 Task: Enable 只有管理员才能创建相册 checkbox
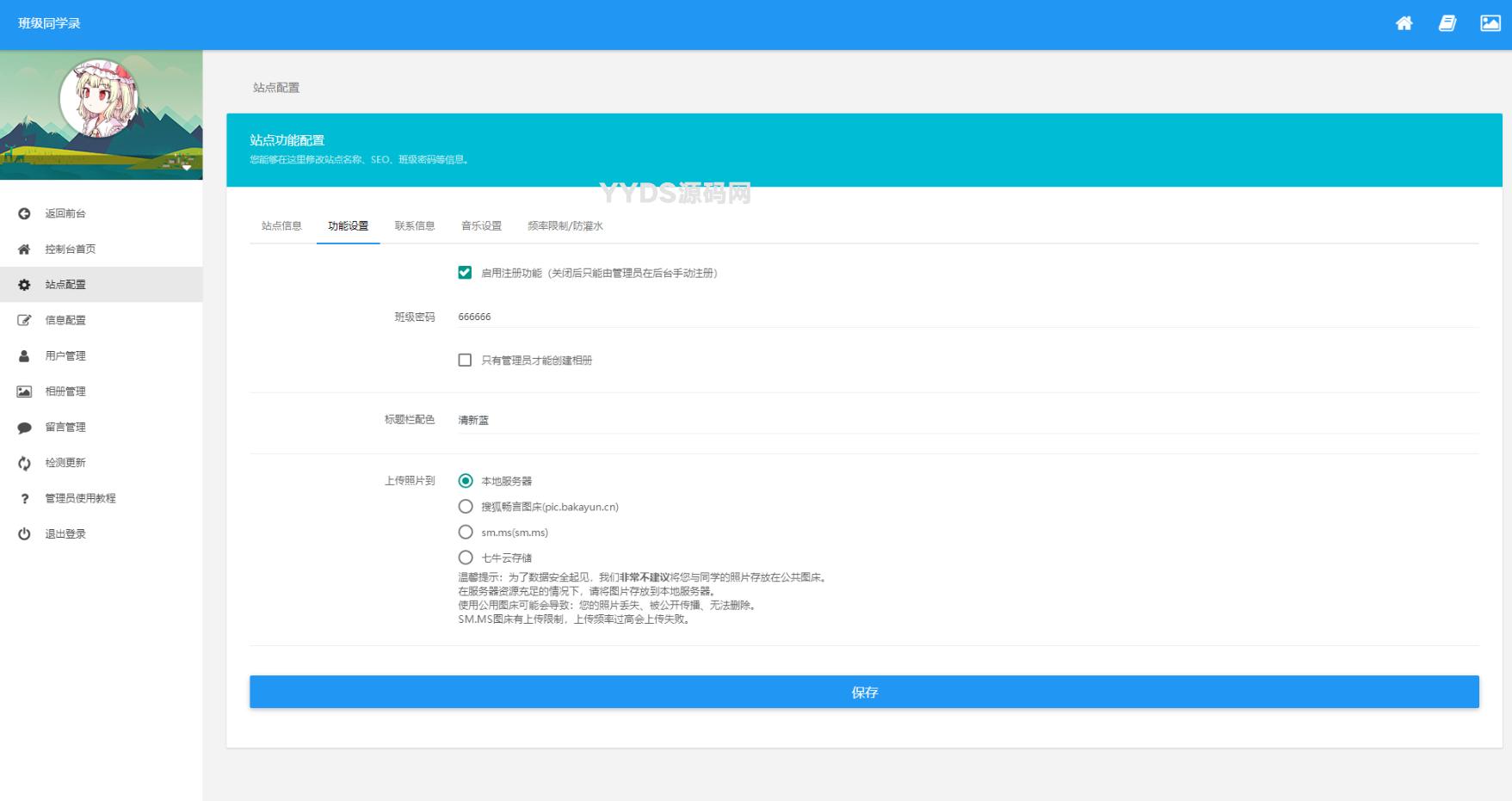tap(465, 360)
